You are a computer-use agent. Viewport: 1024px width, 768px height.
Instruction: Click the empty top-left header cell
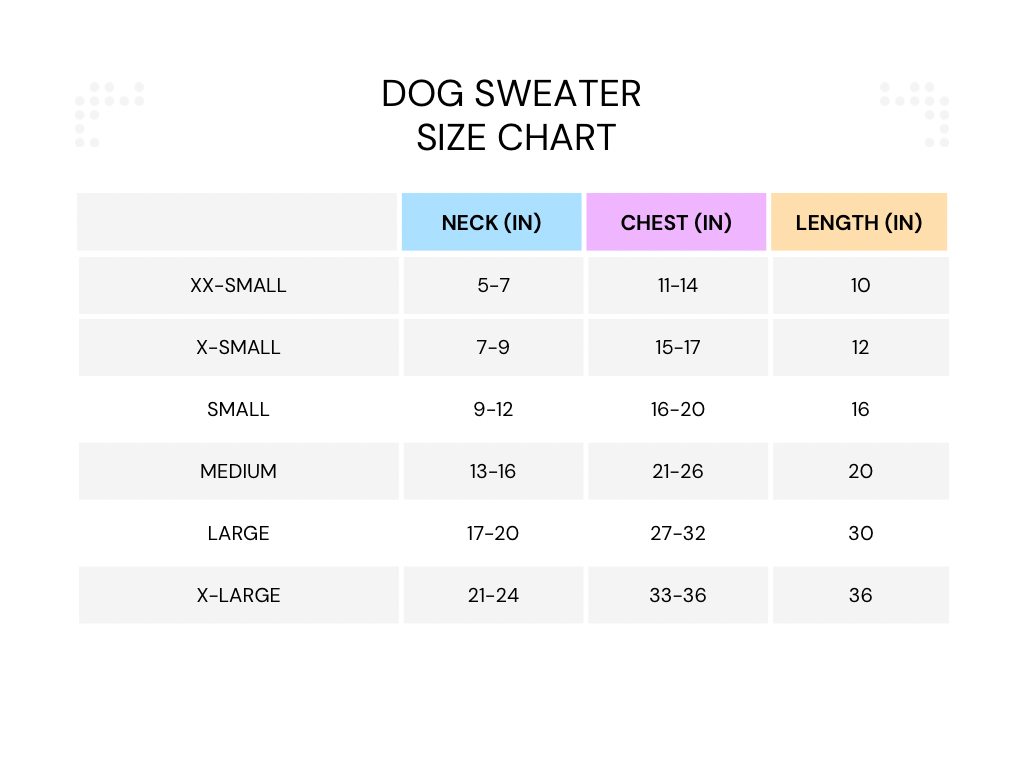pyautogui.click(x=237, y=222)
